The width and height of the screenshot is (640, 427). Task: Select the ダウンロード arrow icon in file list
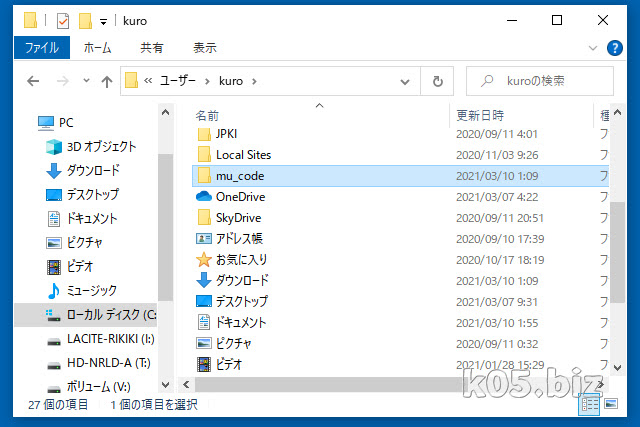tap(204, 280)
